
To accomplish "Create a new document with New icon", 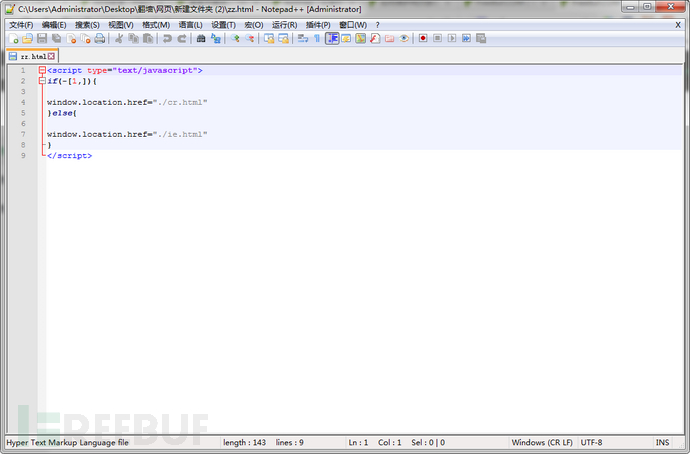I will [x=14, y=39].
